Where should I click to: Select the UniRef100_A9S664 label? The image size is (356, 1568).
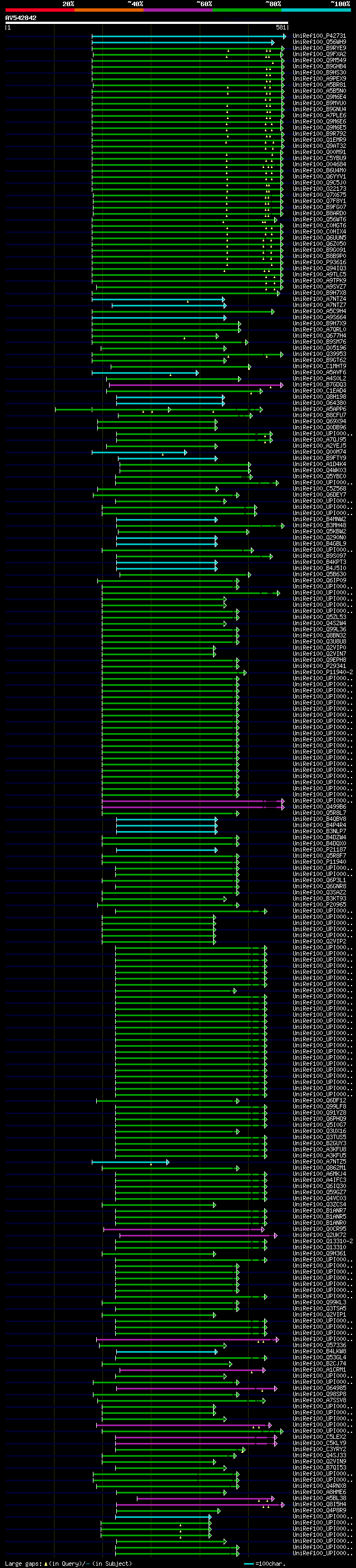click(319, 317)
